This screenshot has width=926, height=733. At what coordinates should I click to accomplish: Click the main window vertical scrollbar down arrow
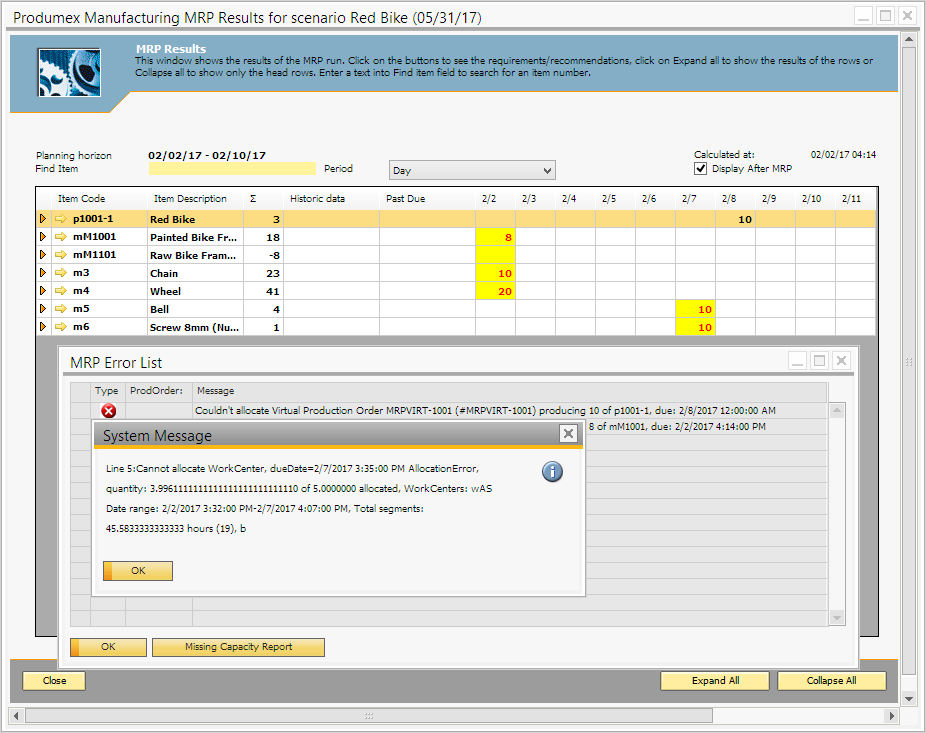click(x=909, y=699)
